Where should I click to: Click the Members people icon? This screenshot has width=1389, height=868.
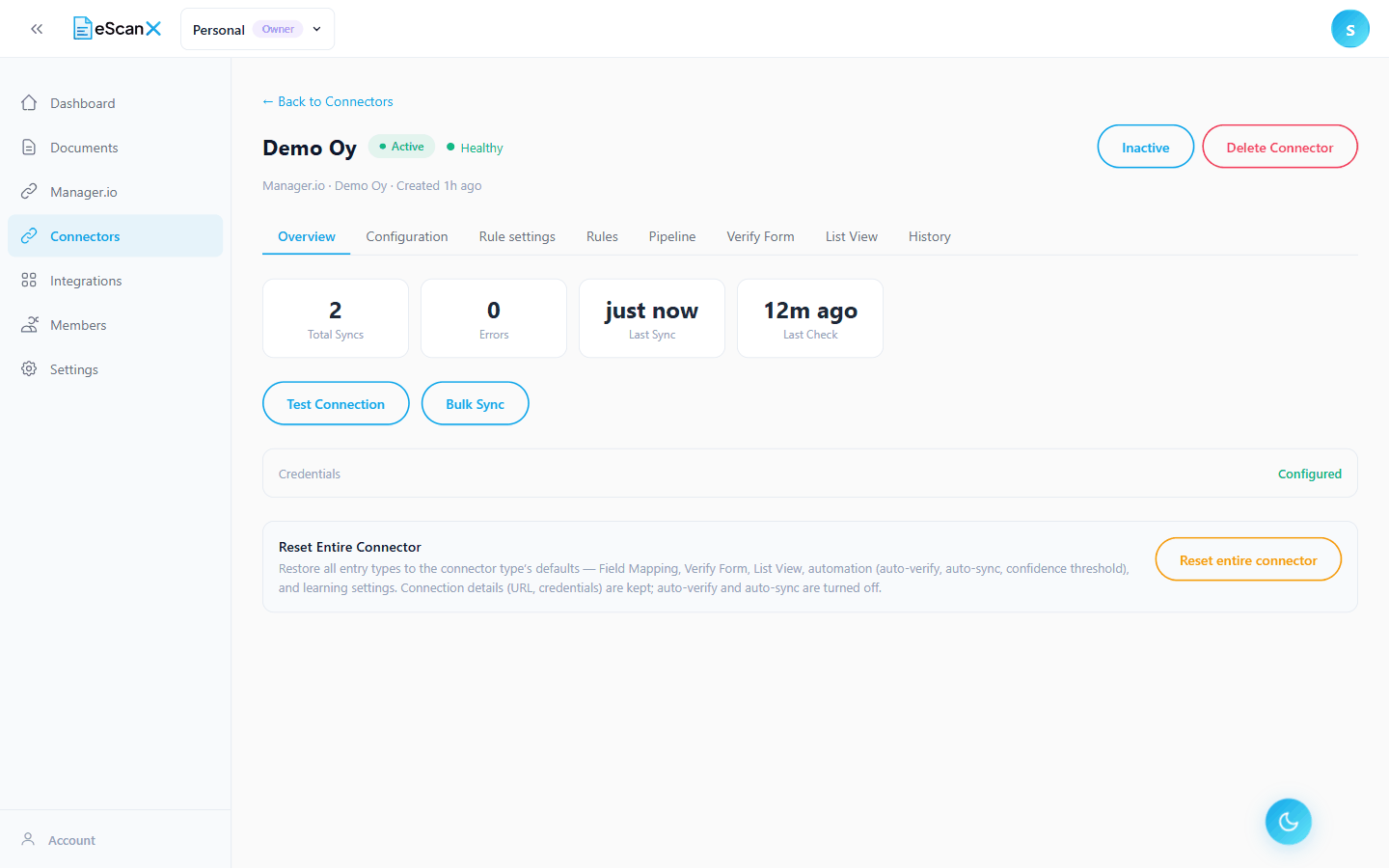(29, 325)
